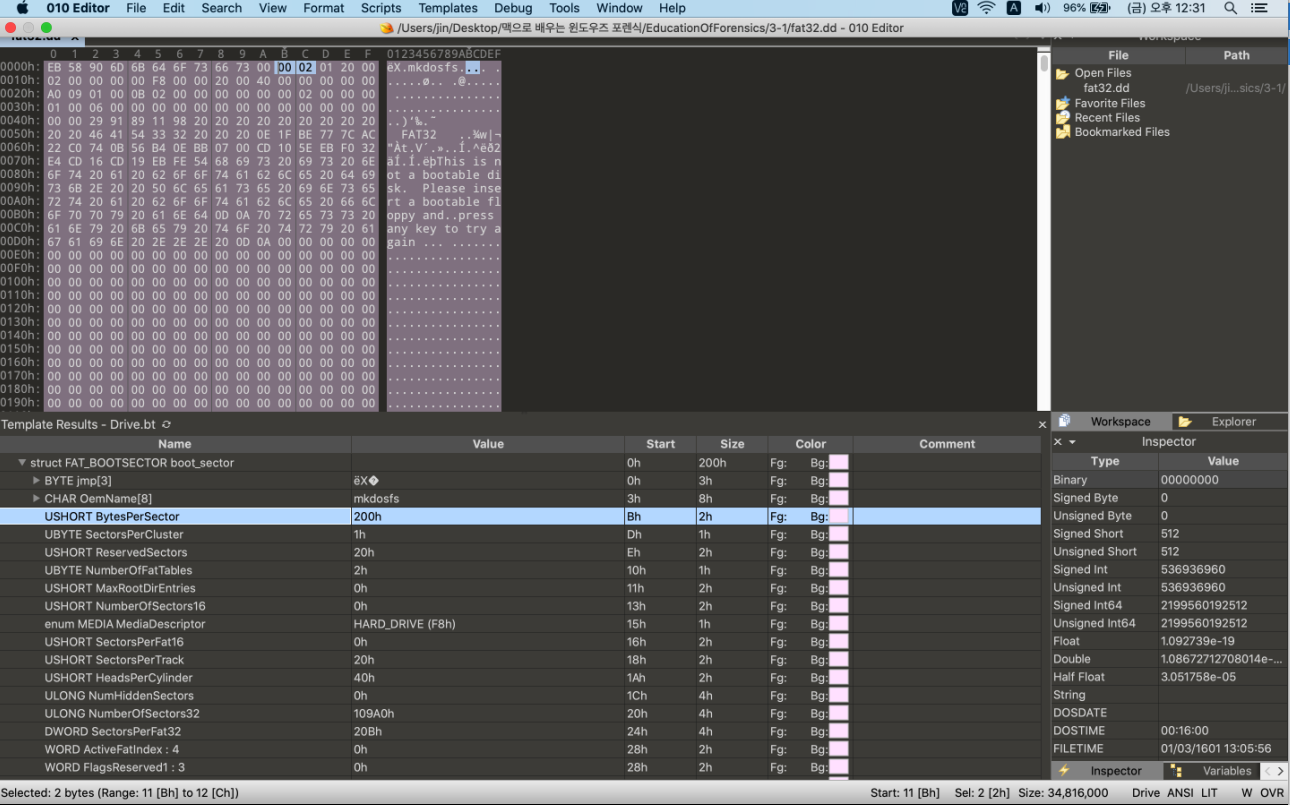Open the Scripts menu
Viewport: 1290px width, 805px height.
coord(381,8)
